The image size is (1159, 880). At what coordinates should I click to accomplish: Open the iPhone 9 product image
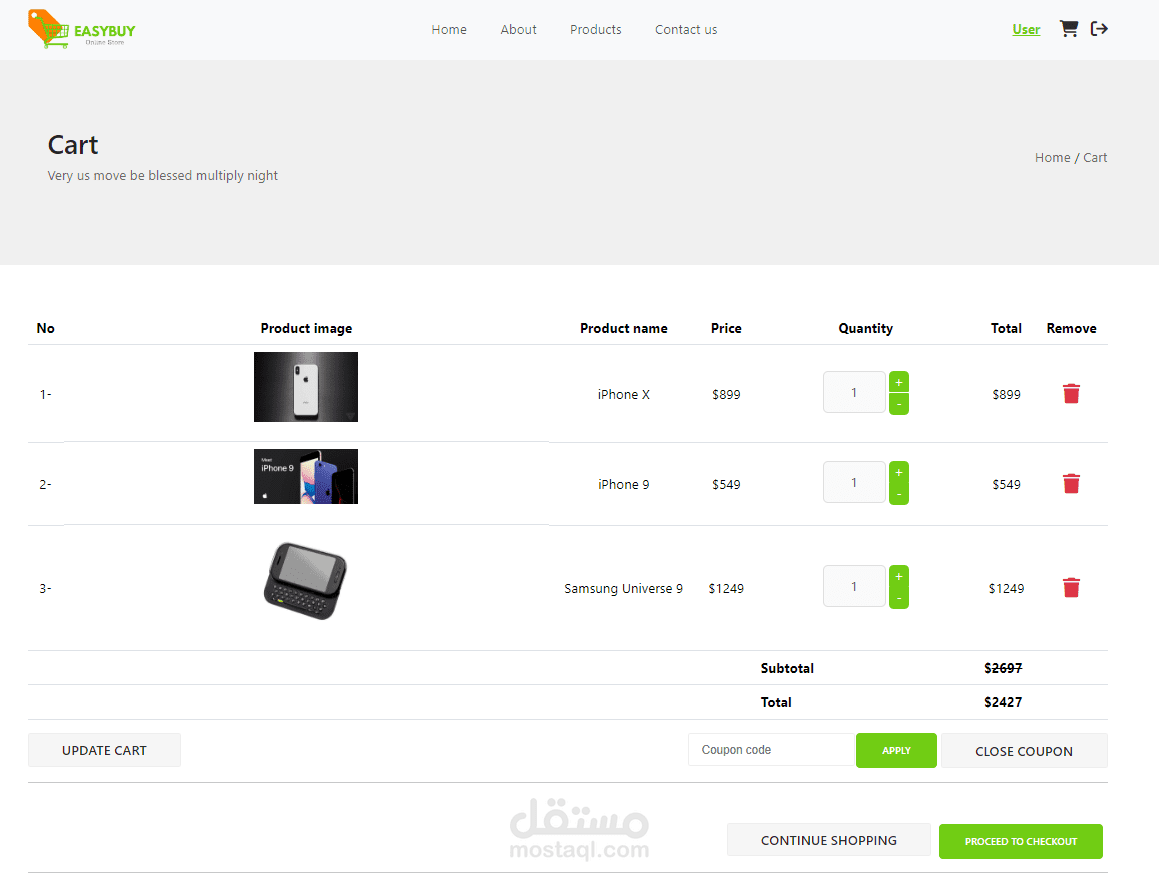tap(305, 477)
